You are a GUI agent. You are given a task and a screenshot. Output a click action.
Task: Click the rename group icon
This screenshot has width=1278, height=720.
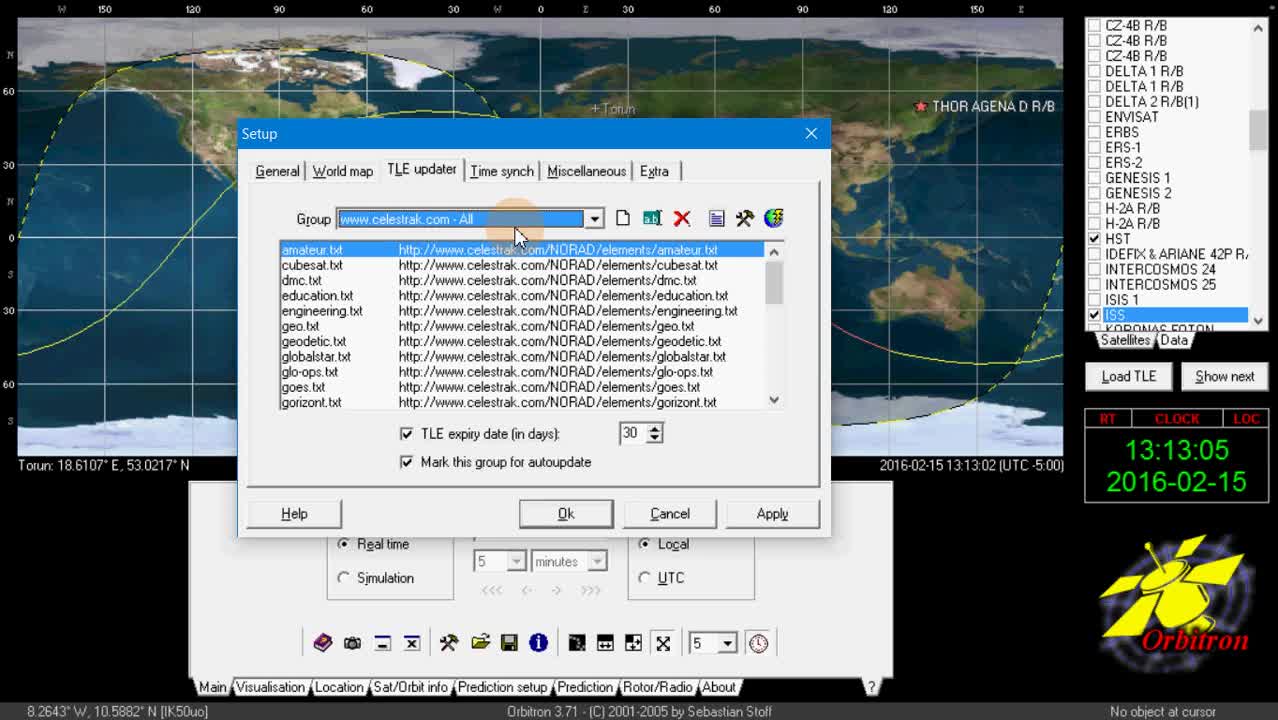[652, 218]
